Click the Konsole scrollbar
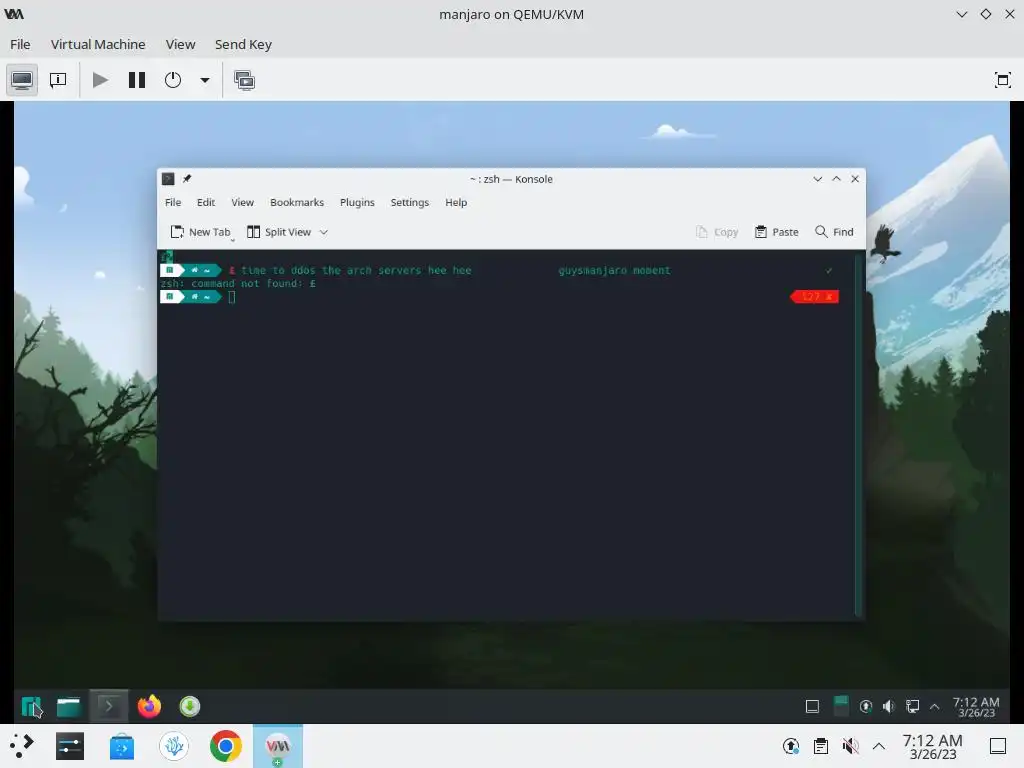Viewport: 1024px width, 768px height. pyautogui.click(x=858, y=434)
